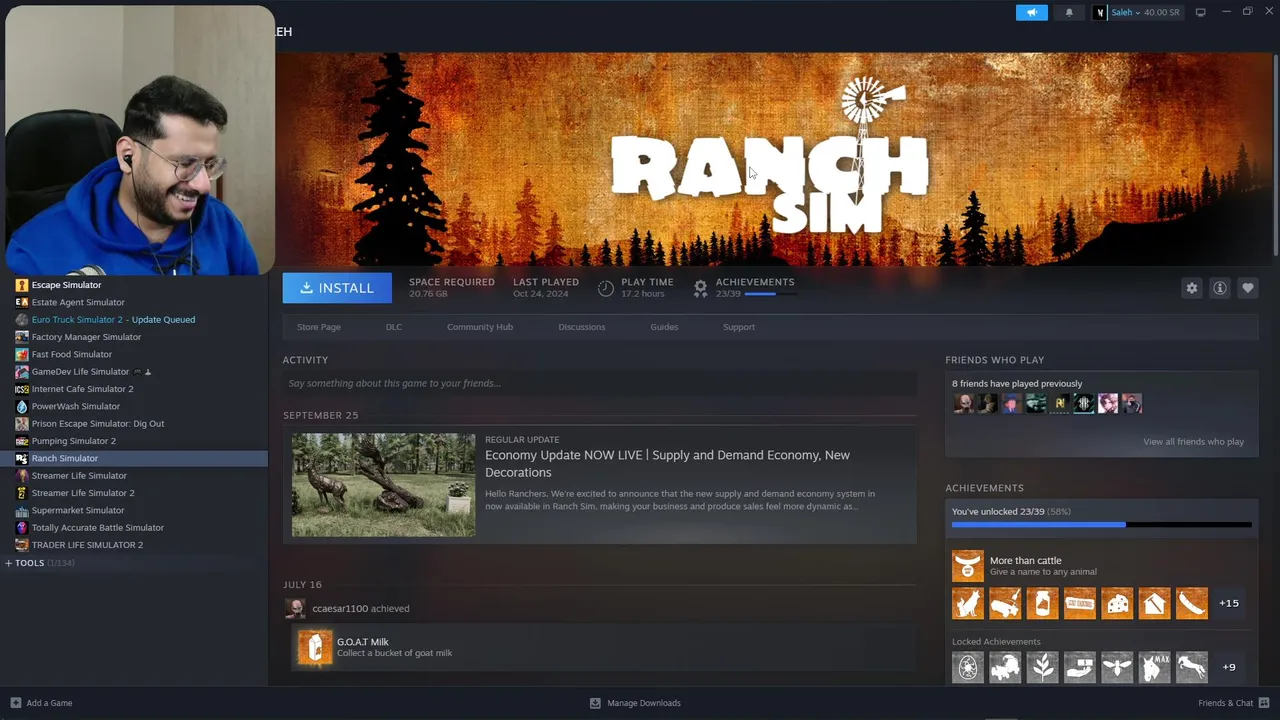Open the notifications bell icon
The height and width of the screenshot is (720, 1280).
point(1069,12)
